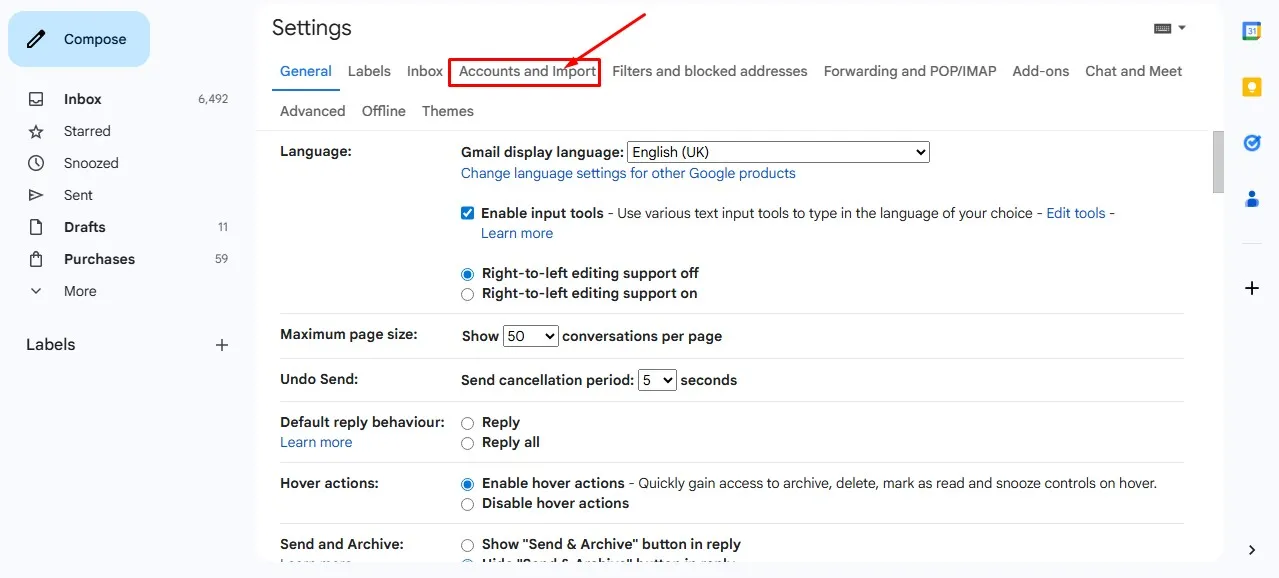Open the Forwarding and POP/IMAP tab

point(909,71)
